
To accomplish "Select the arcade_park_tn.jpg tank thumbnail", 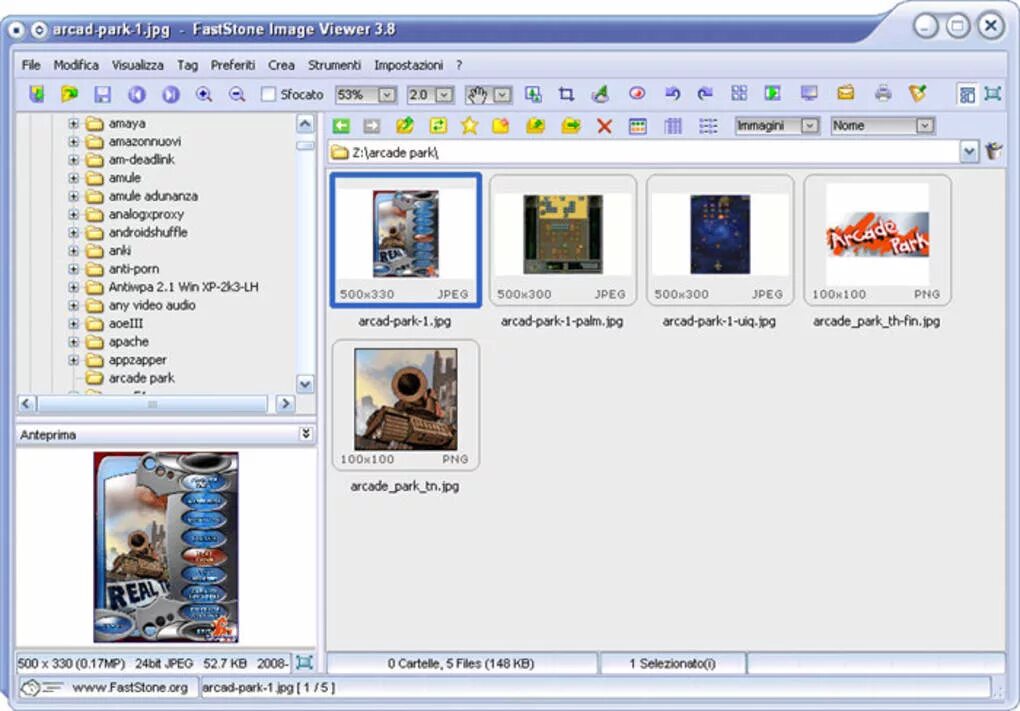I will tap(405, 405).
